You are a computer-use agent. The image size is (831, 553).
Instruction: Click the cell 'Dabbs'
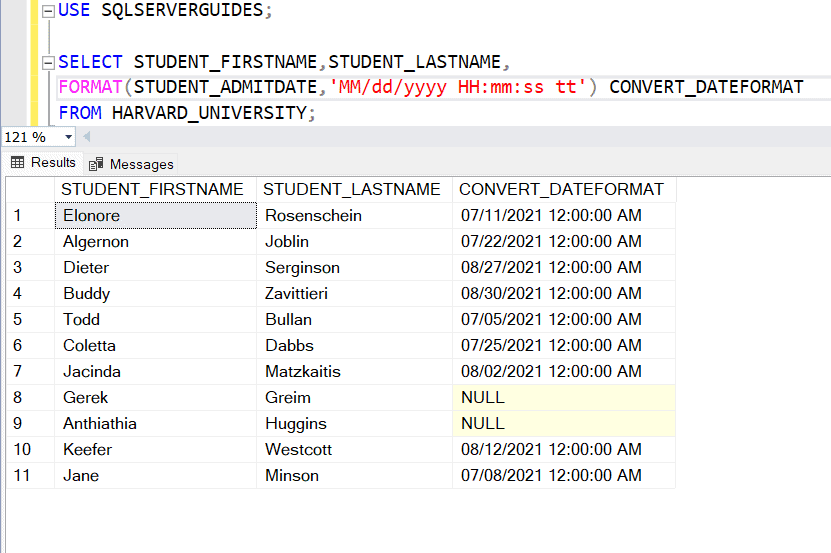tap(355, 345)
